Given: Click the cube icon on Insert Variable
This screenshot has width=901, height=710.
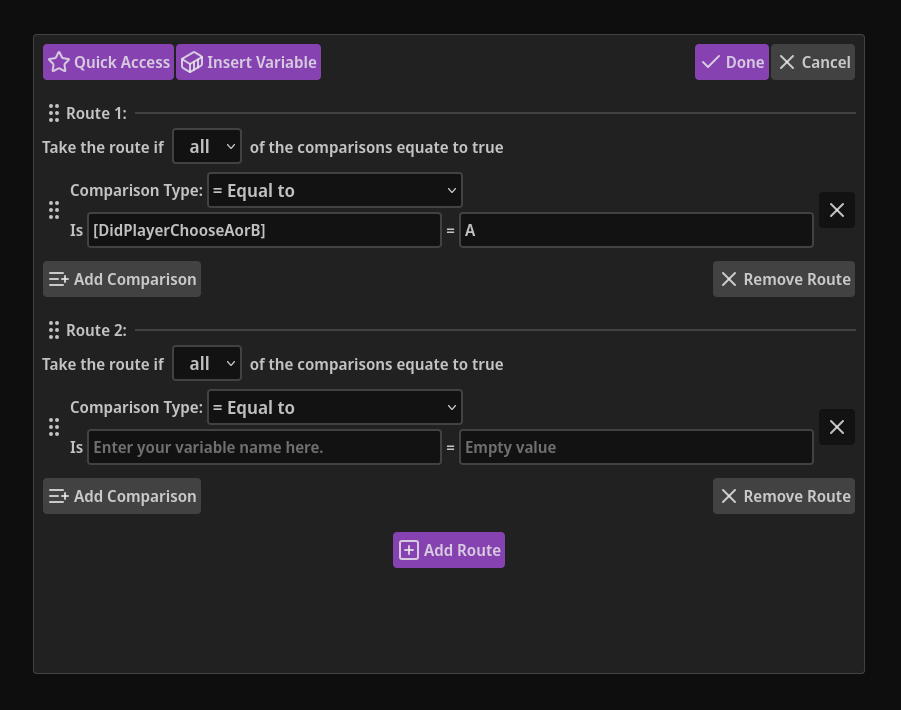Looking at the screenshot, I should [190, 61].
